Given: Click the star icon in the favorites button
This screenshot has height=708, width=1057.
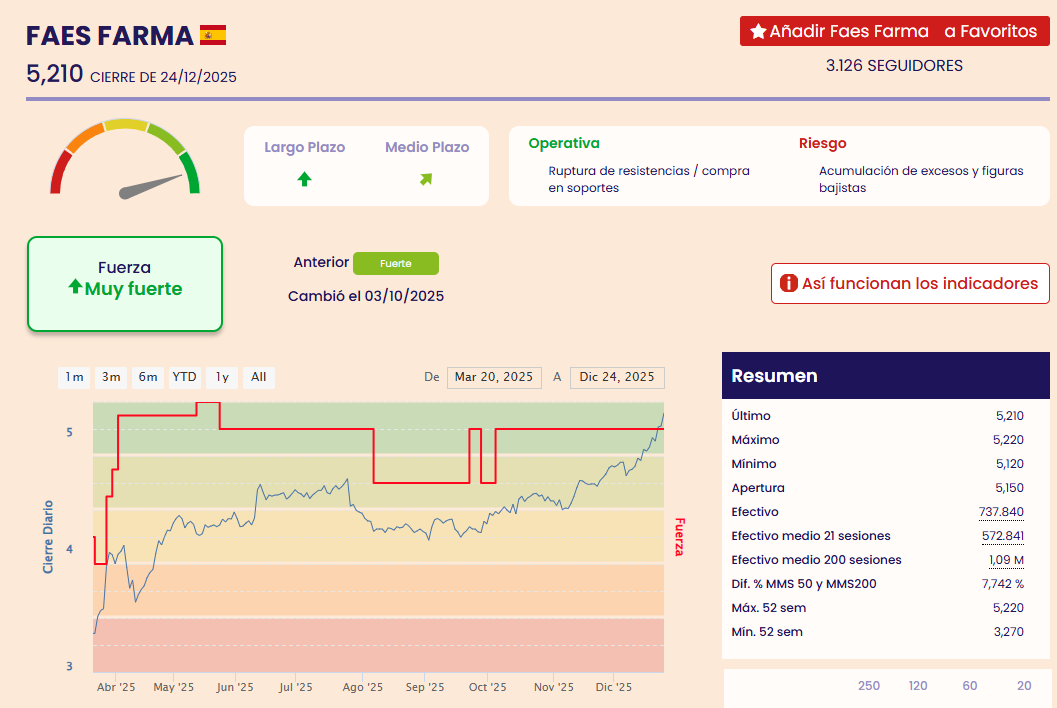Looking at the screenshot, I should pyautogui.click(x=758, y=32).
